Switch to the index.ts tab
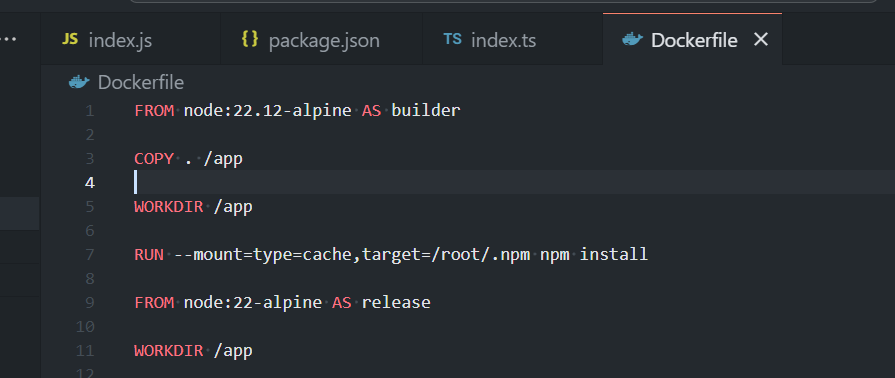The height and width of the screenshot is (378, 895). (x=513, y=39)
